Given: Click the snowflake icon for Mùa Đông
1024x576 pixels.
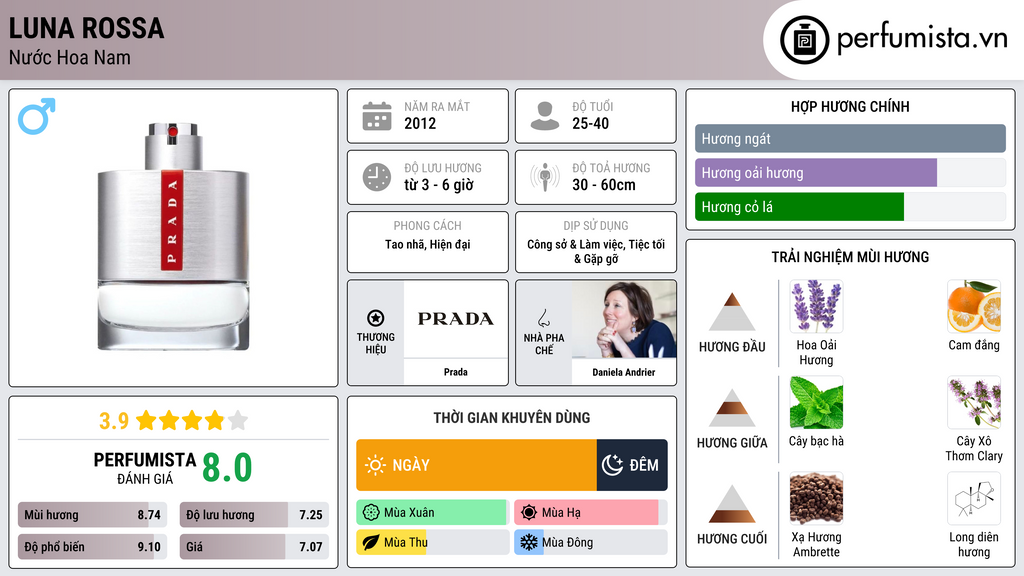Looking at the screenshot, I should (528, 542).
